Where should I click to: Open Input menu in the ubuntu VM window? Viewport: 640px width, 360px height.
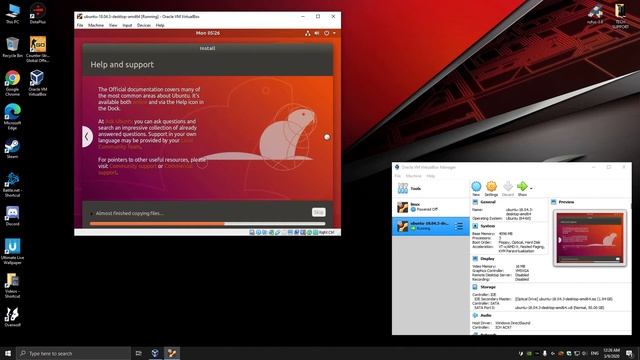[127, 25]
